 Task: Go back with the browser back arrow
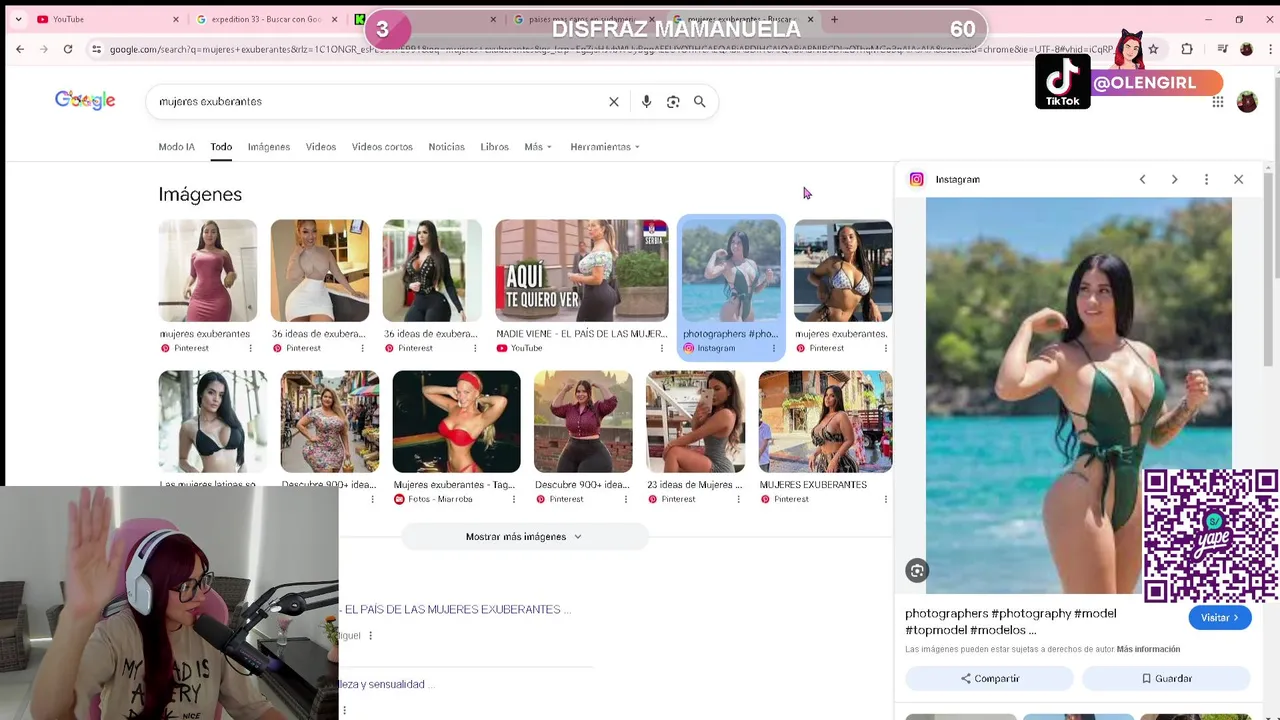pyautogui.click(x=20, y=49)
